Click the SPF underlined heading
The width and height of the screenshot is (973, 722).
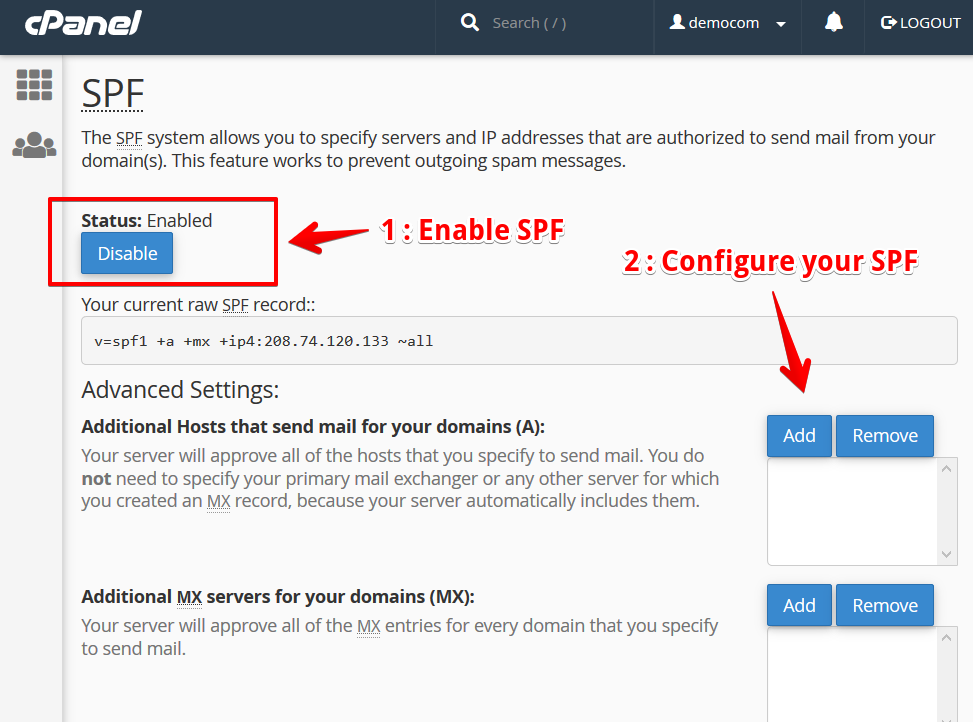coord(112,95)
